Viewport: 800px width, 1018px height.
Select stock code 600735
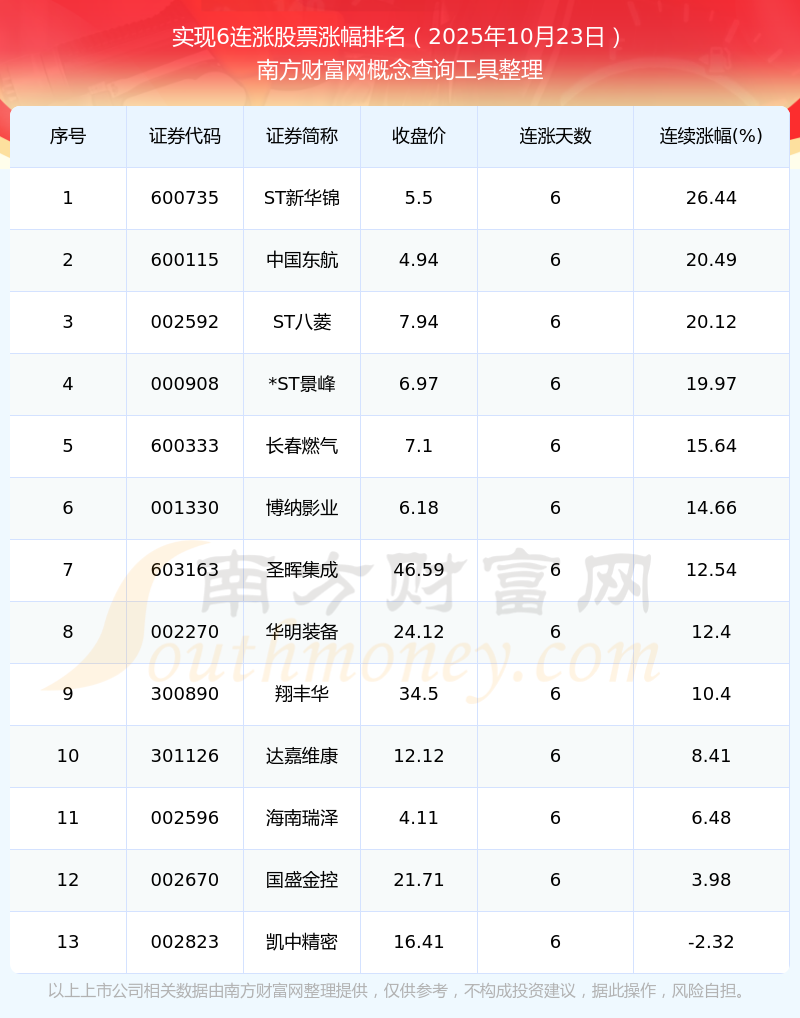(x=185, y=198)
